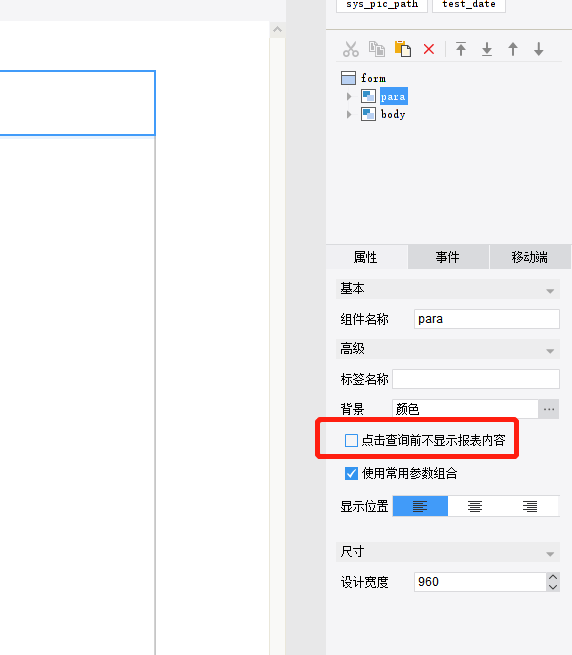This screenshot has height=655, width=572.
Task: Delete component with red X icon
Action: pyautogui.click(x=429, y=49)
